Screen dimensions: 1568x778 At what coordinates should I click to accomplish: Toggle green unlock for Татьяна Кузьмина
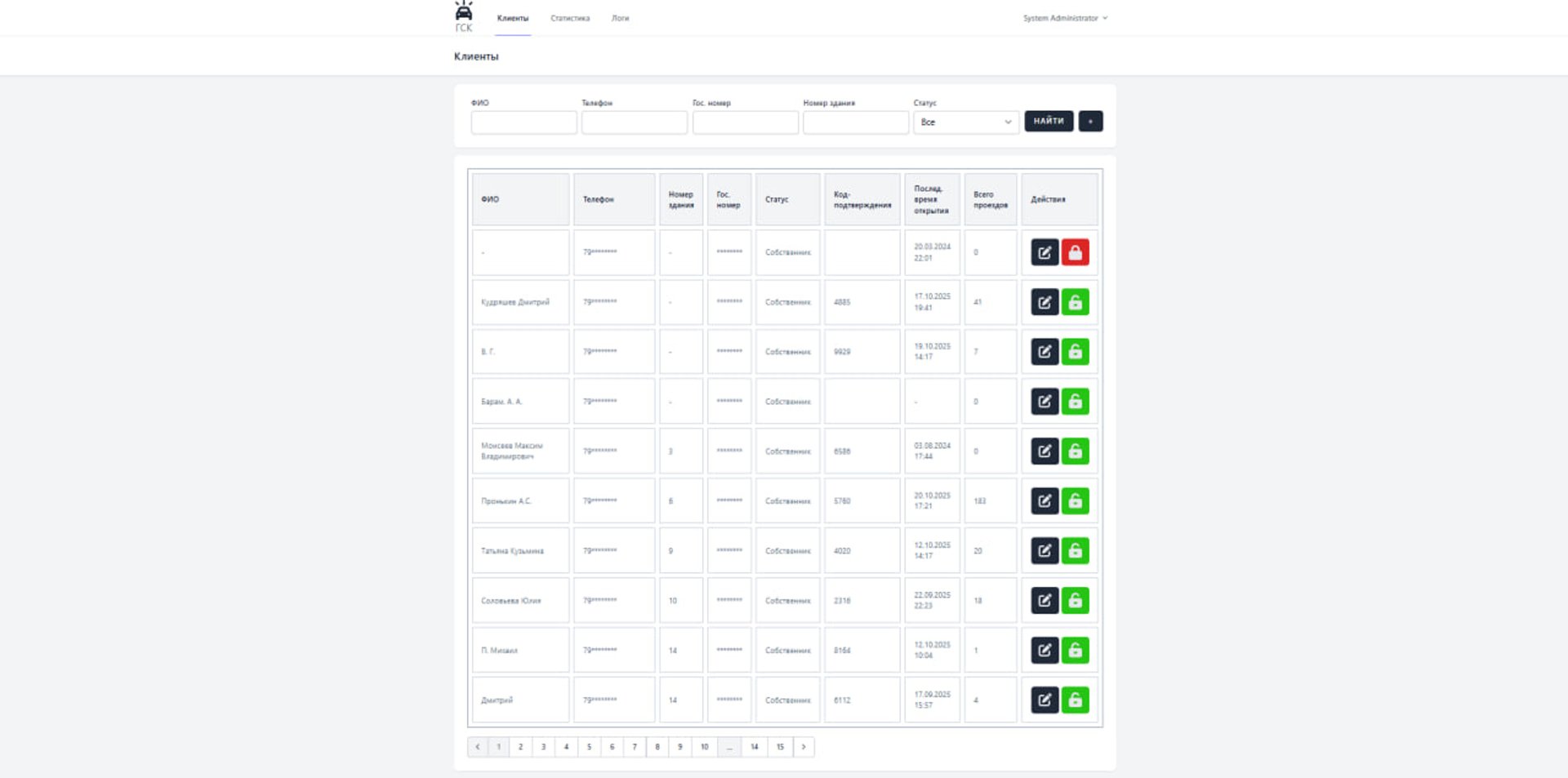coord(1075,551)
